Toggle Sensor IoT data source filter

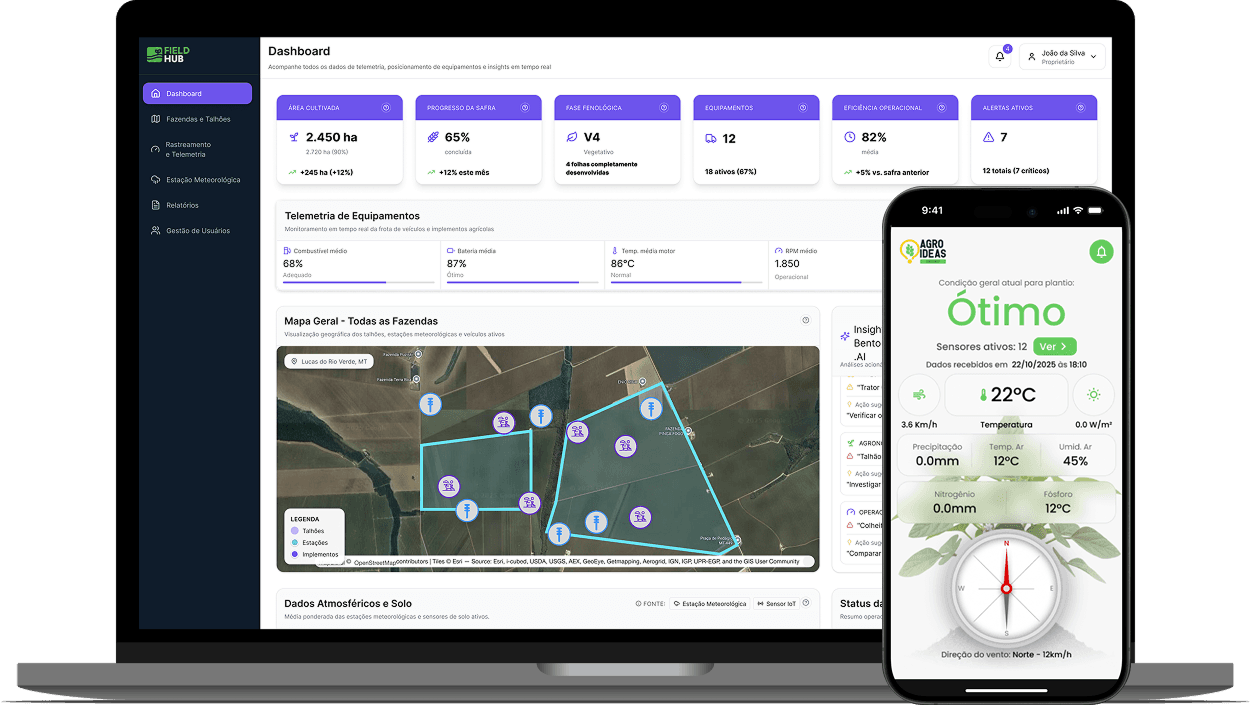pyautogui.click(x=776, y=604)
